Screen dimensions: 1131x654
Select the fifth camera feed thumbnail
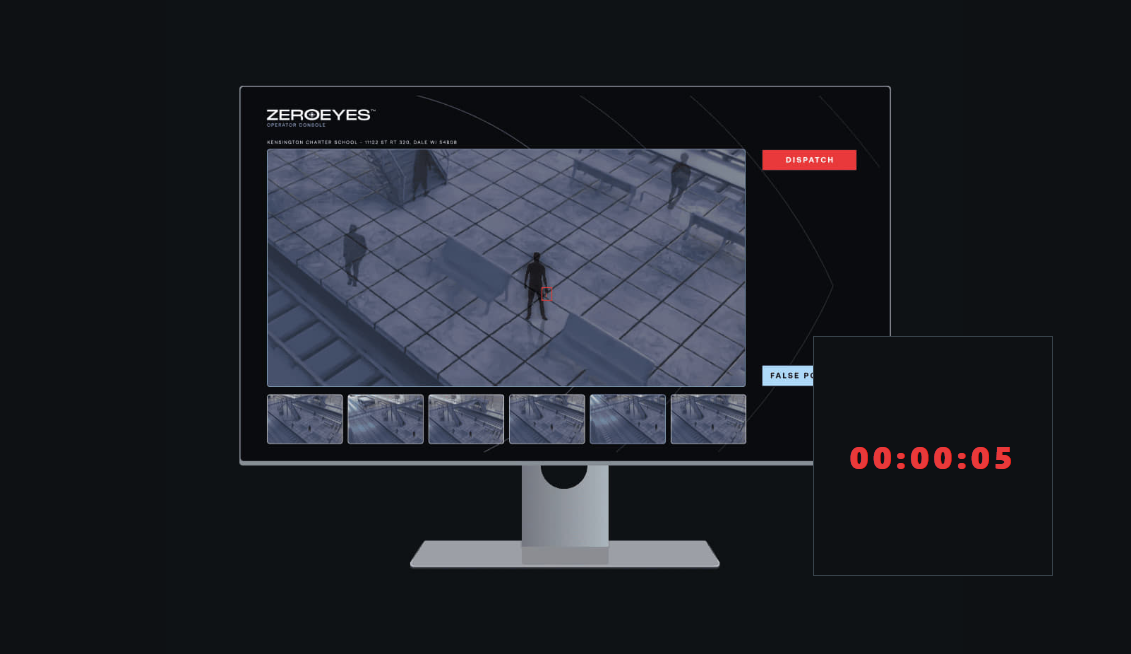pyautogui.click(x=627, y=418)
